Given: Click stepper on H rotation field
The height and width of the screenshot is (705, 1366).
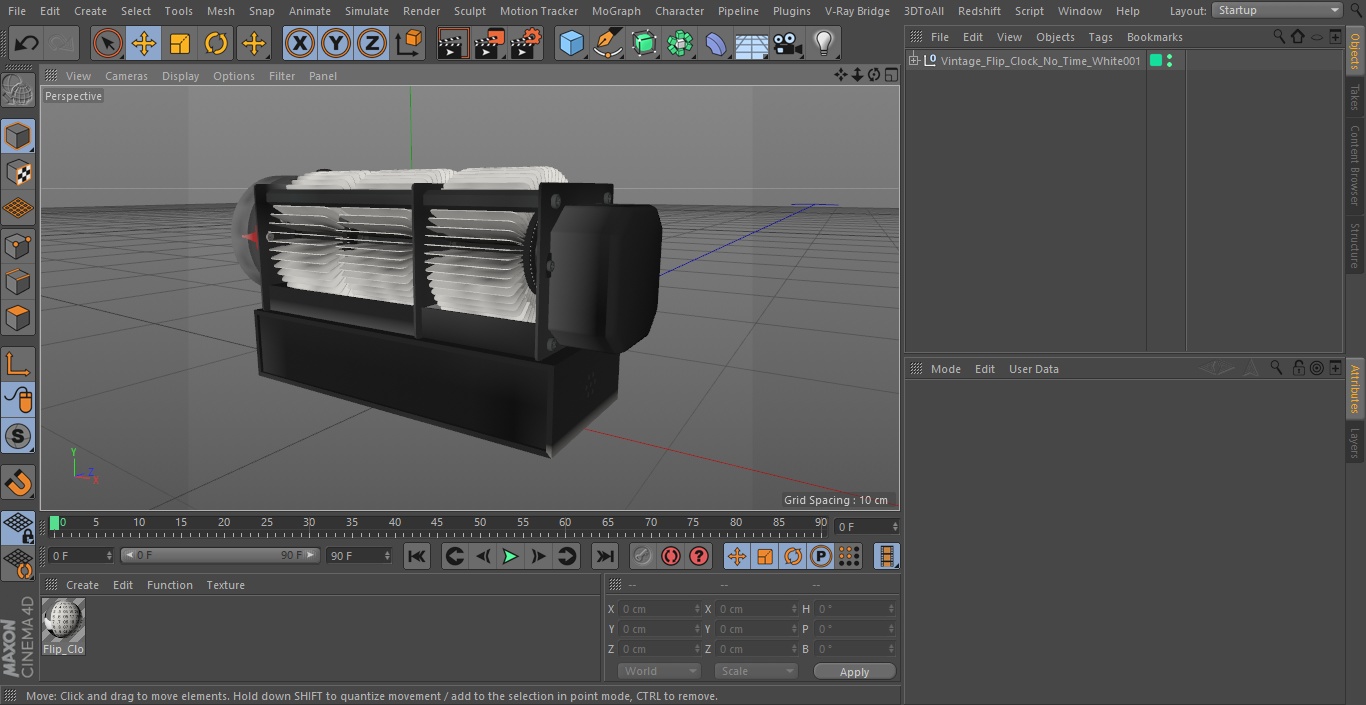Looking at the screenshot, I should click(x=892, y=609).
